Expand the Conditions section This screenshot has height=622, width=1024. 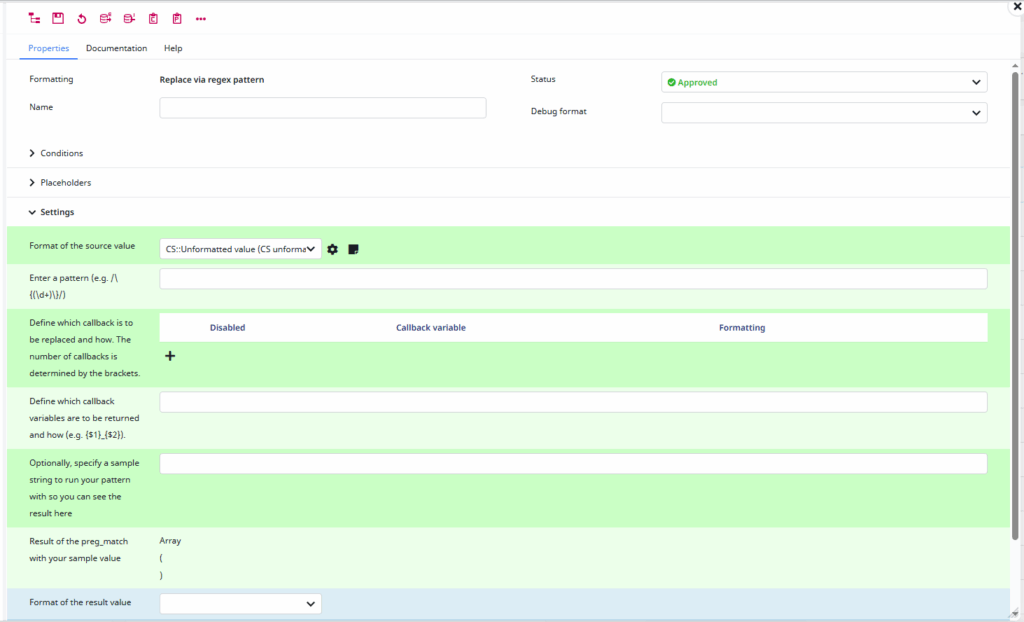click(x=60, y=153)
